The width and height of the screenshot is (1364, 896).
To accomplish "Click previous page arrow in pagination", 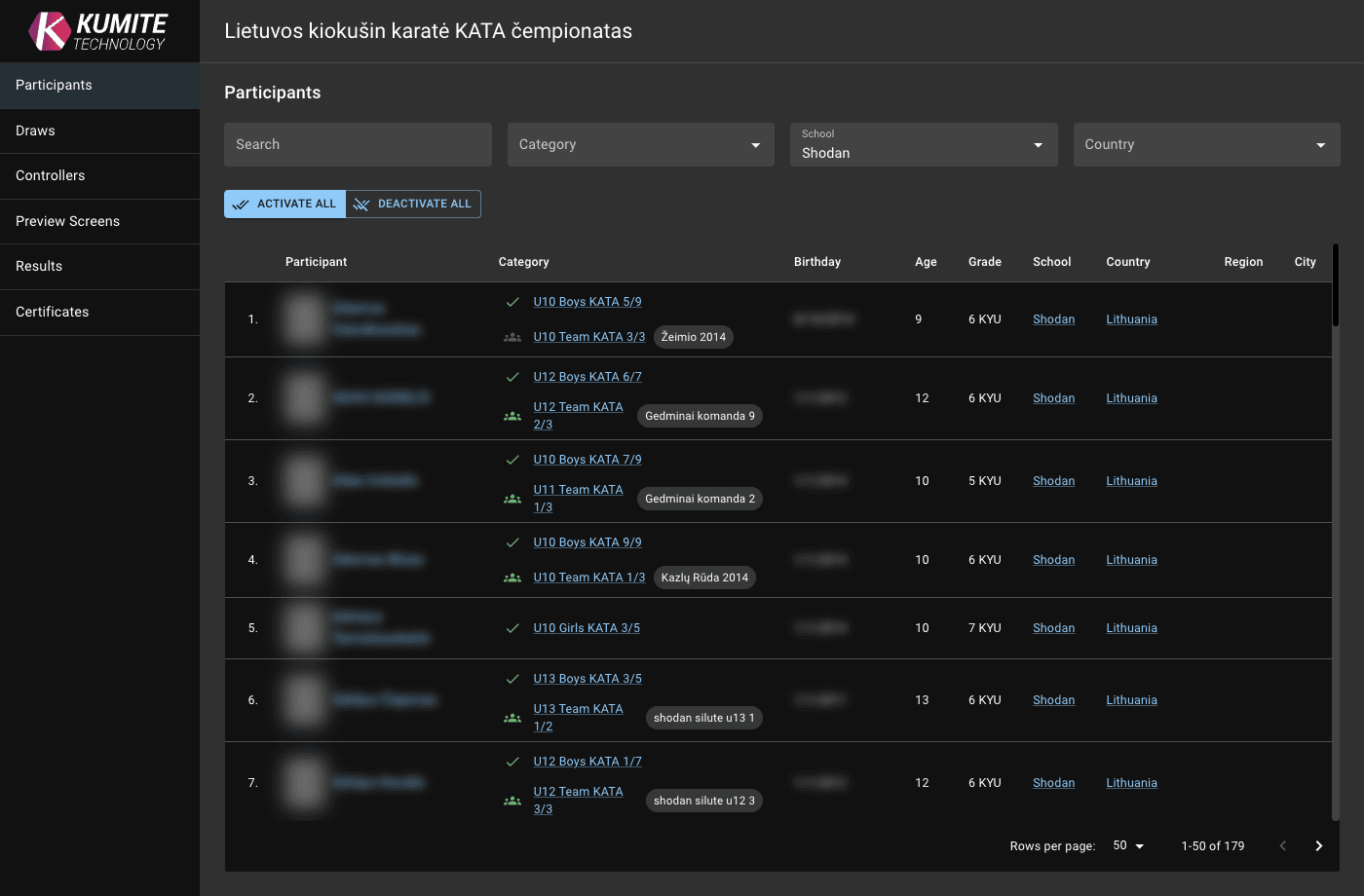I will [1282, 845].
